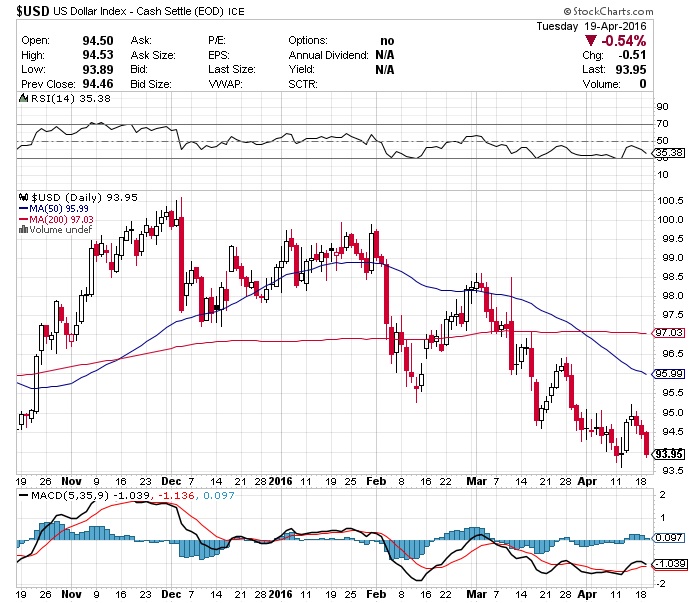Click the volume bars icon in legend
Image resolution: width=700 pixels, height=603 pixels.
[23, 229]
